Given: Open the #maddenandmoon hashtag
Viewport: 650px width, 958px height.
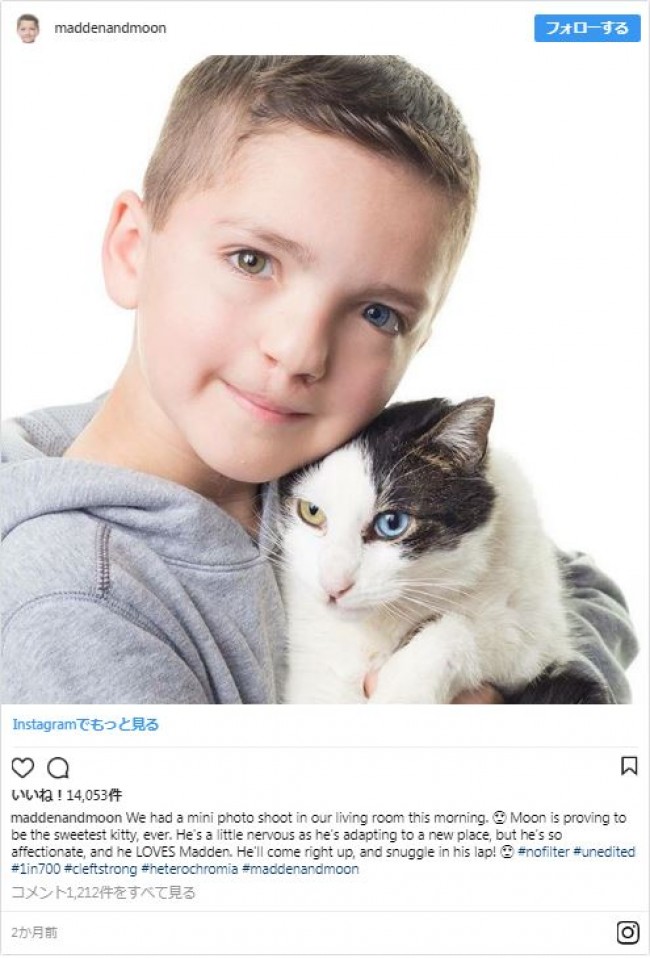Looking at the screenshot, I should pyautogui.click(x=301, y=869).
